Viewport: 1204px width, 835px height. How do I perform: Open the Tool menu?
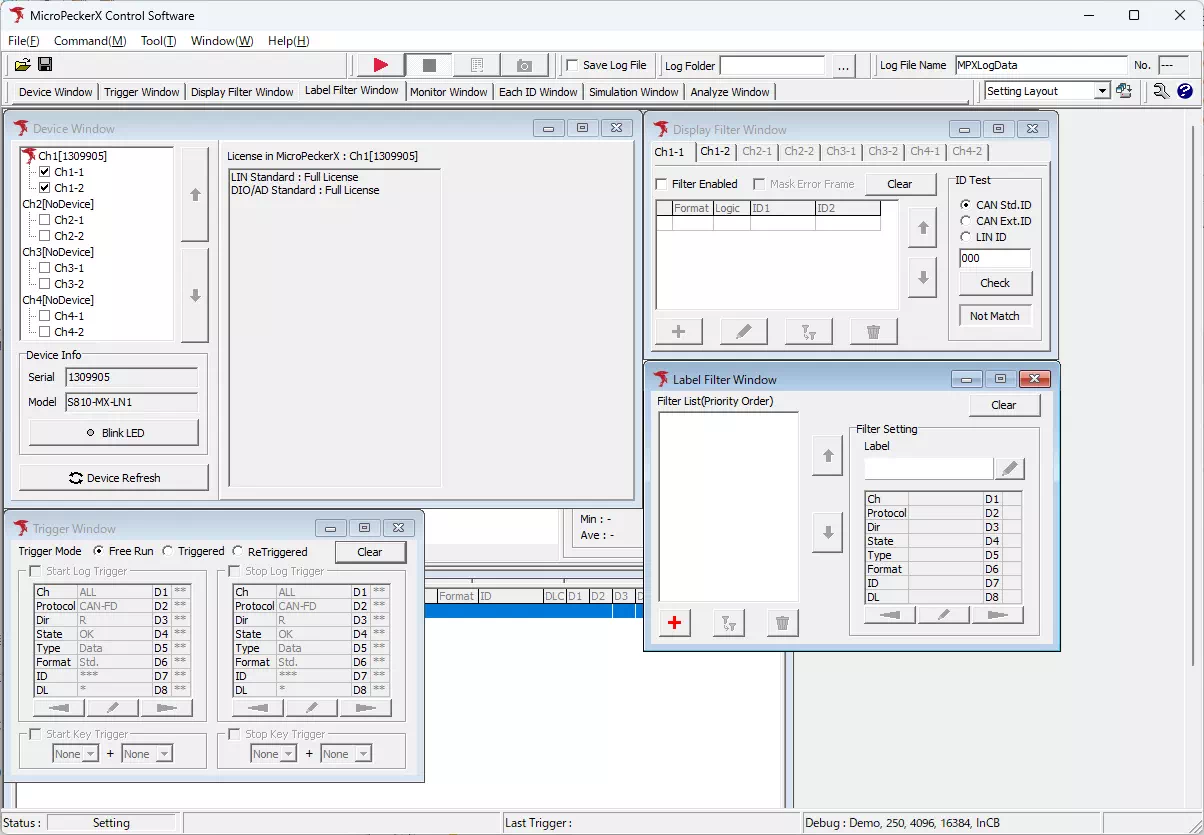pyautogui.click(x=158, y=41)
